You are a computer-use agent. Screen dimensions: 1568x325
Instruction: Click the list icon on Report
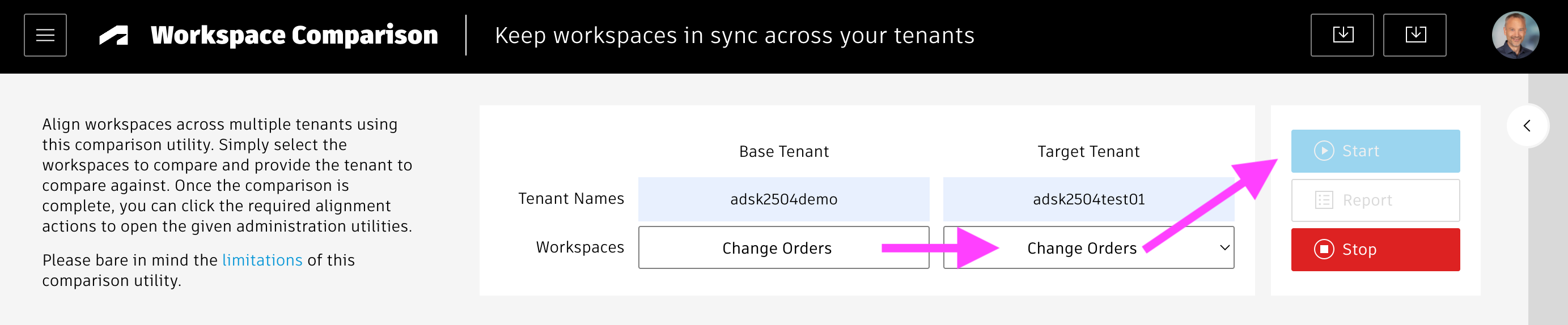(x=1323, y=200)
